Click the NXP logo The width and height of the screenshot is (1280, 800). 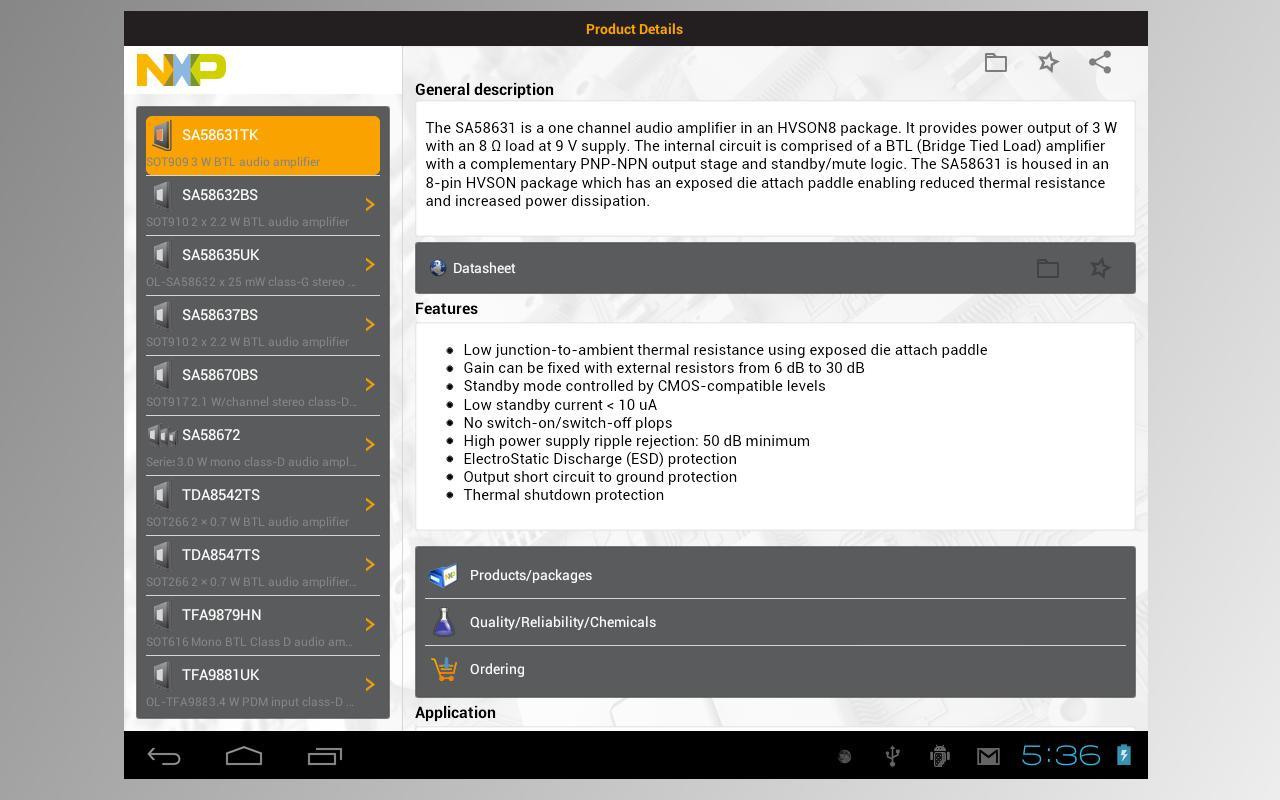(x=181, y=70)
